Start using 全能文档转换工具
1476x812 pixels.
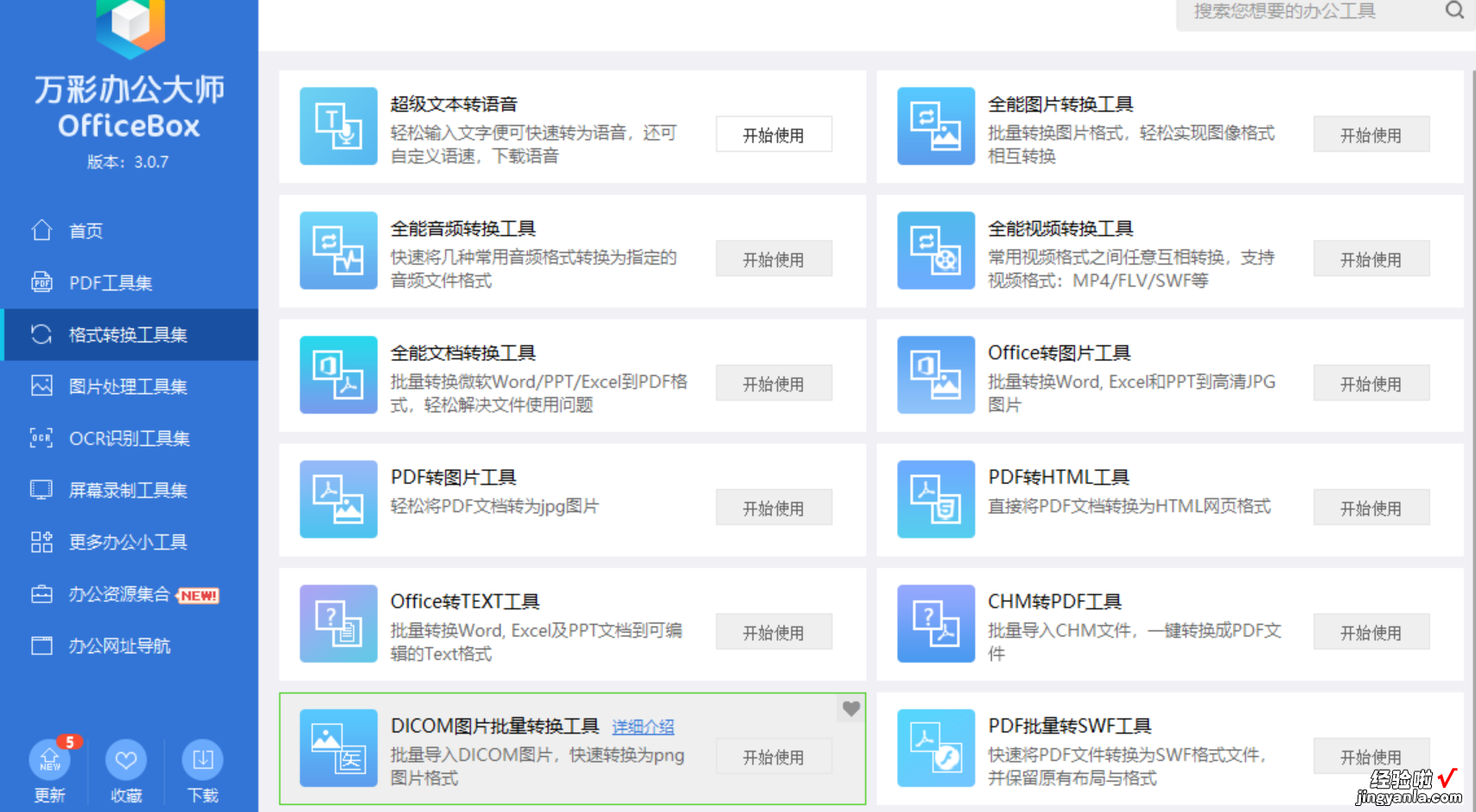coord(774,384)
